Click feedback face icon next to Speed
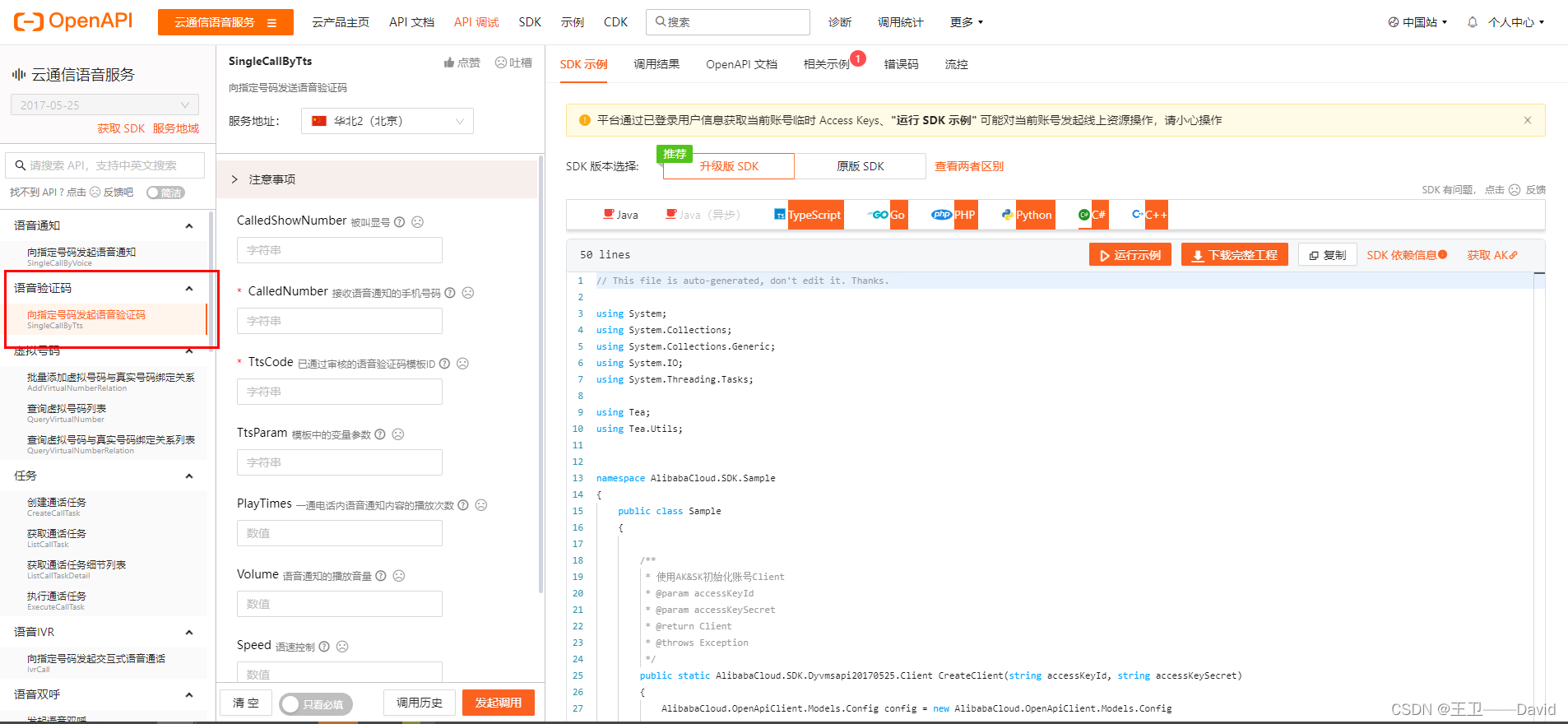 [x=342, y=647]
